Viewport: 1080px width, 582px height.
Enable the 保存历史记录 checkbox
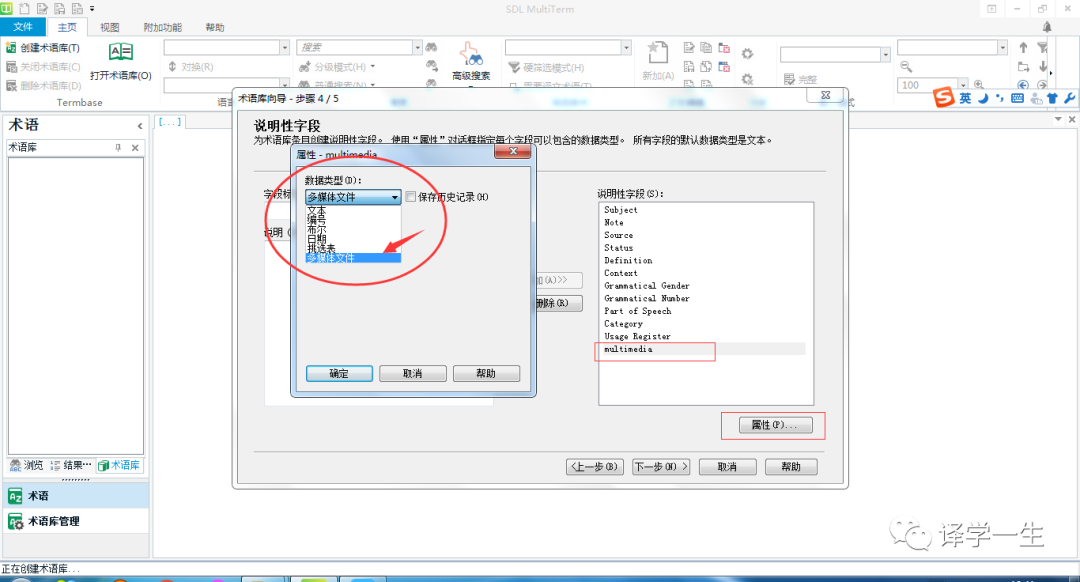tap(411, 197)
